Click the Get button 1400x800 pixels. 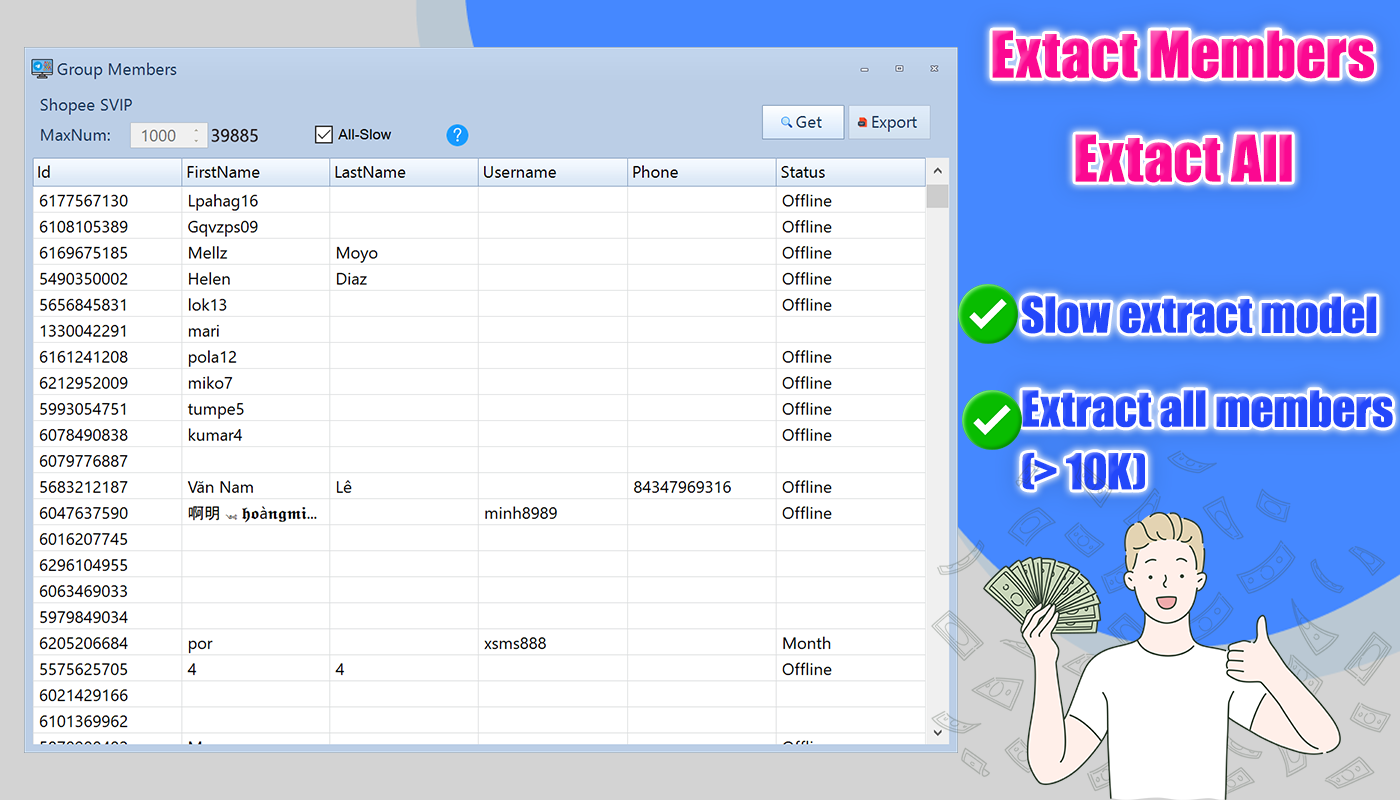(x=803, y=121)
